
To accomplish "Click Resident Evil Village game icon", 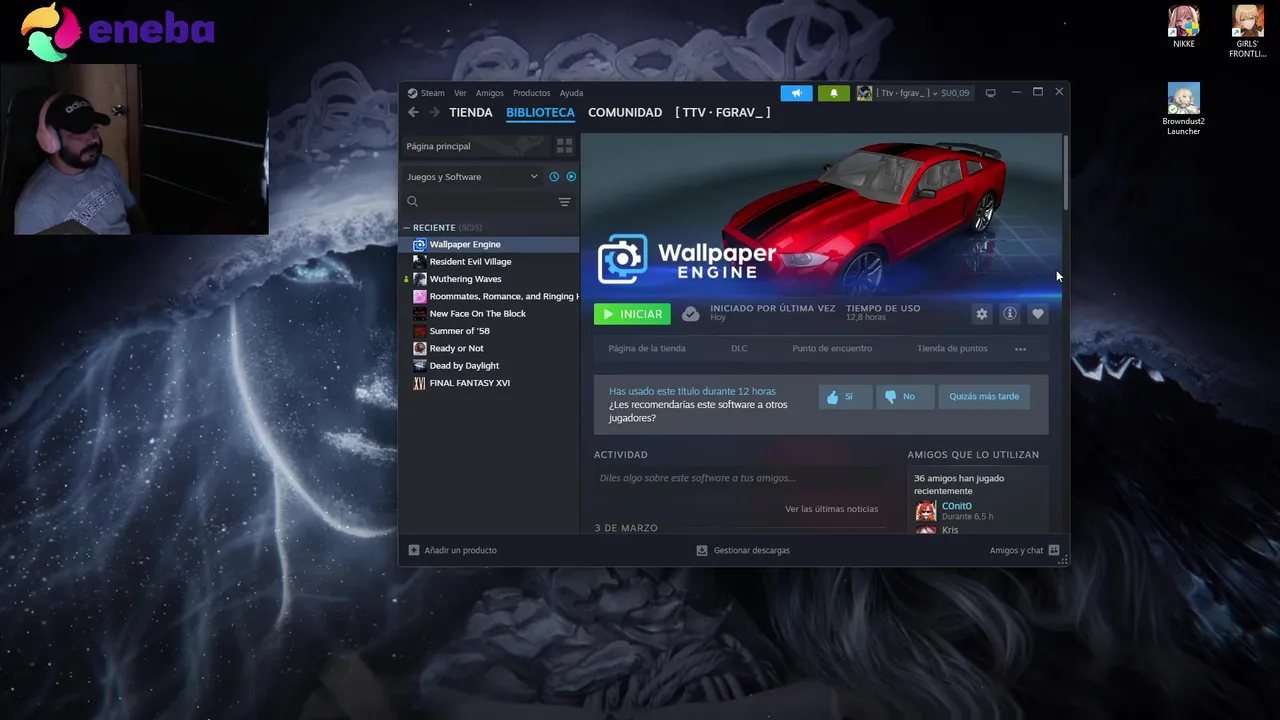I will [420, 262].
